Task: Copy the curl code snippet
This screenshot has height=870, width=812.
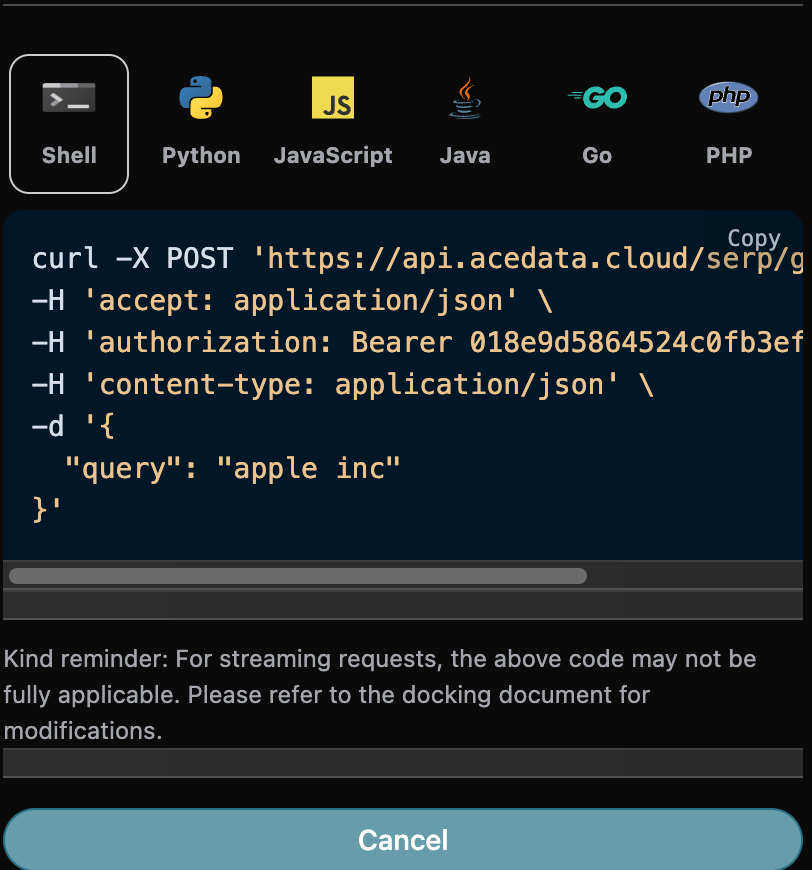Action: tap(753, 238)
